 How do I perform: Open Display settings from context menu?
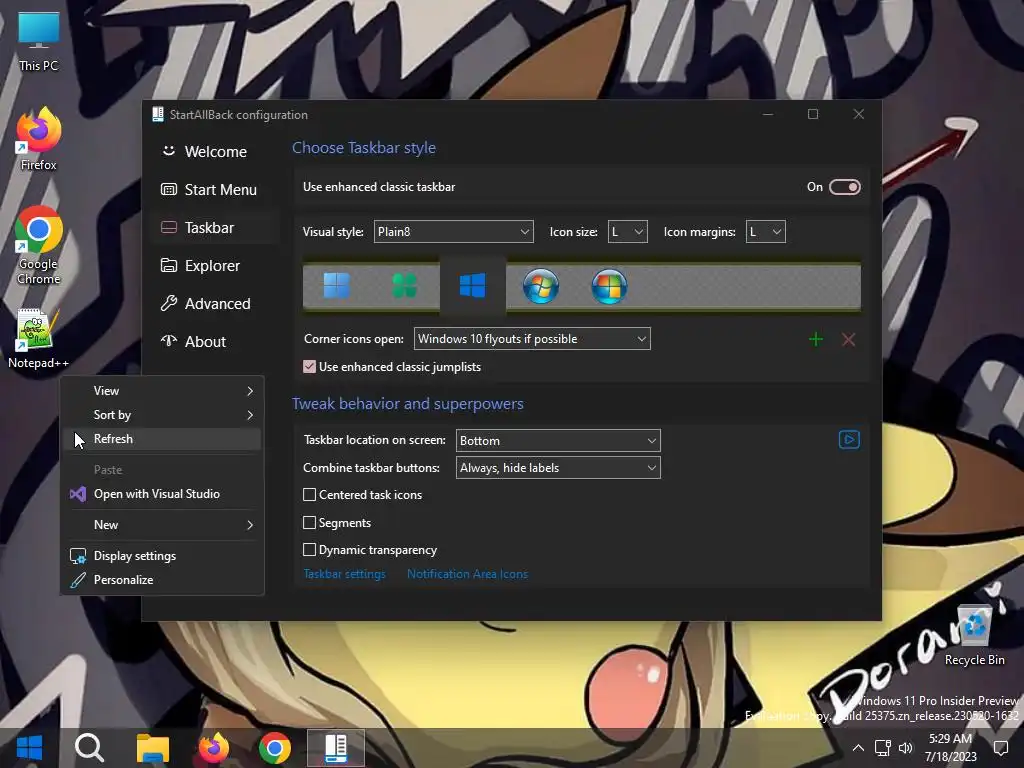tap(162, 556)
